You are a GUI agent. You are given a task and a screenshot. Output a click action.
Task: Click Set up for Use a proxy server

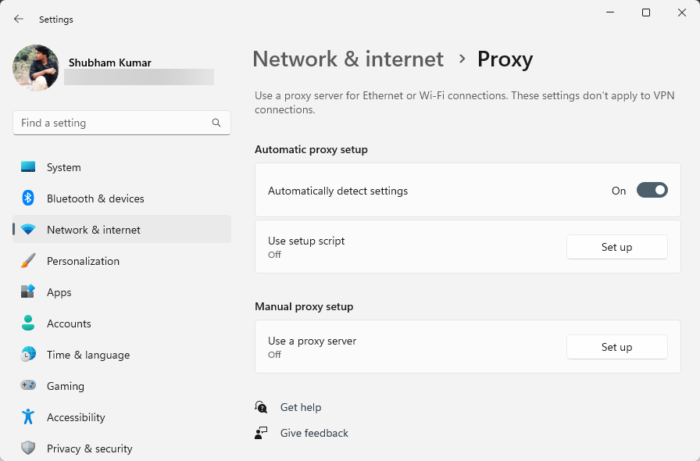coord(616,347)
